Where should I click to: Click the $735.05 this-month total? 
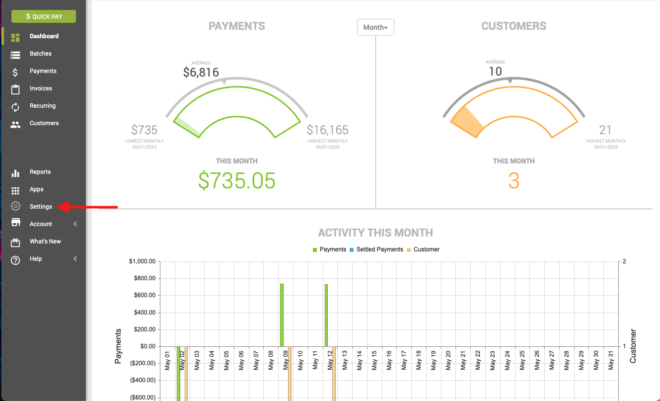click(237, 181)
